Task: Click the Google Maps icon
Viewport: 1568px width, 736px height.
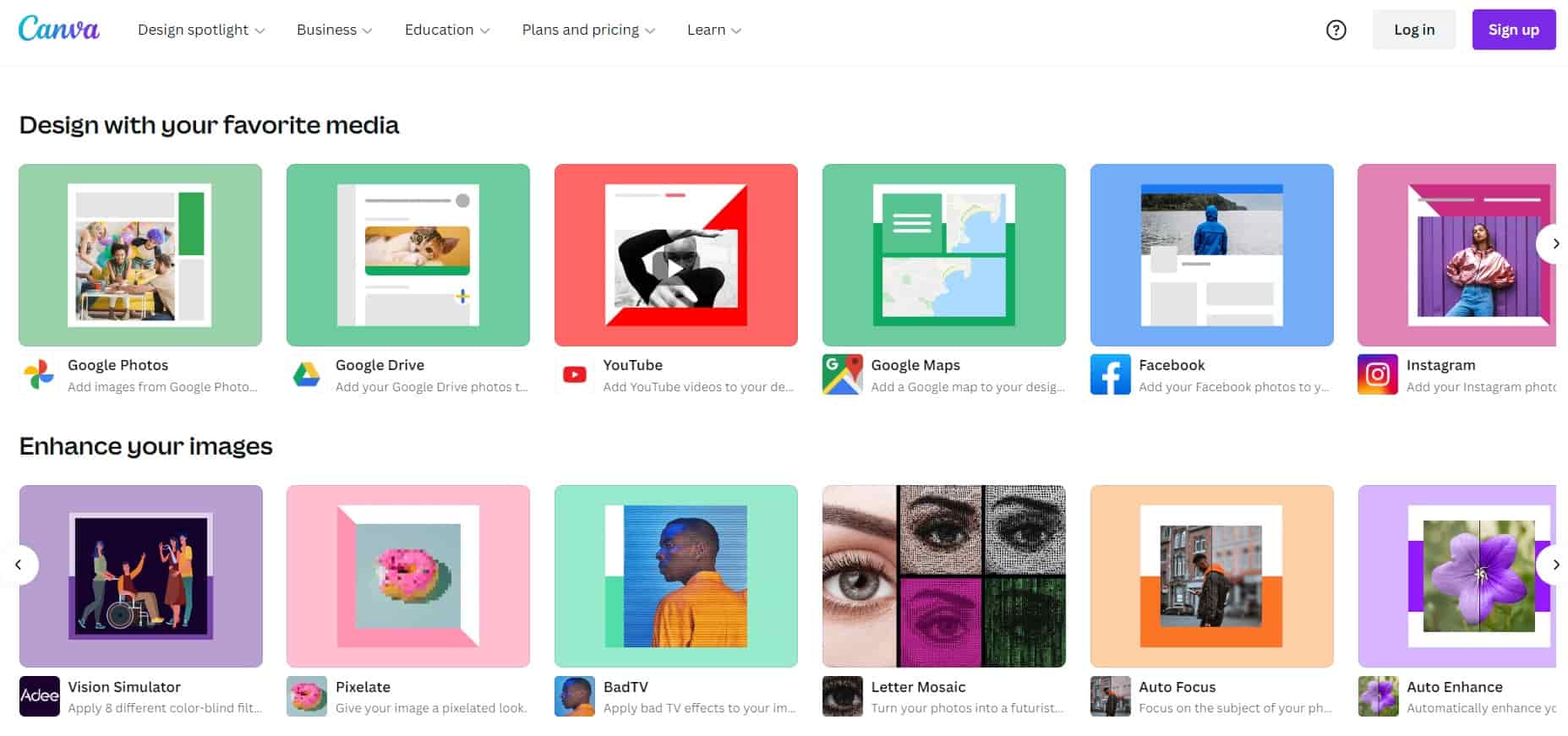Action: [x=843, y=374]
